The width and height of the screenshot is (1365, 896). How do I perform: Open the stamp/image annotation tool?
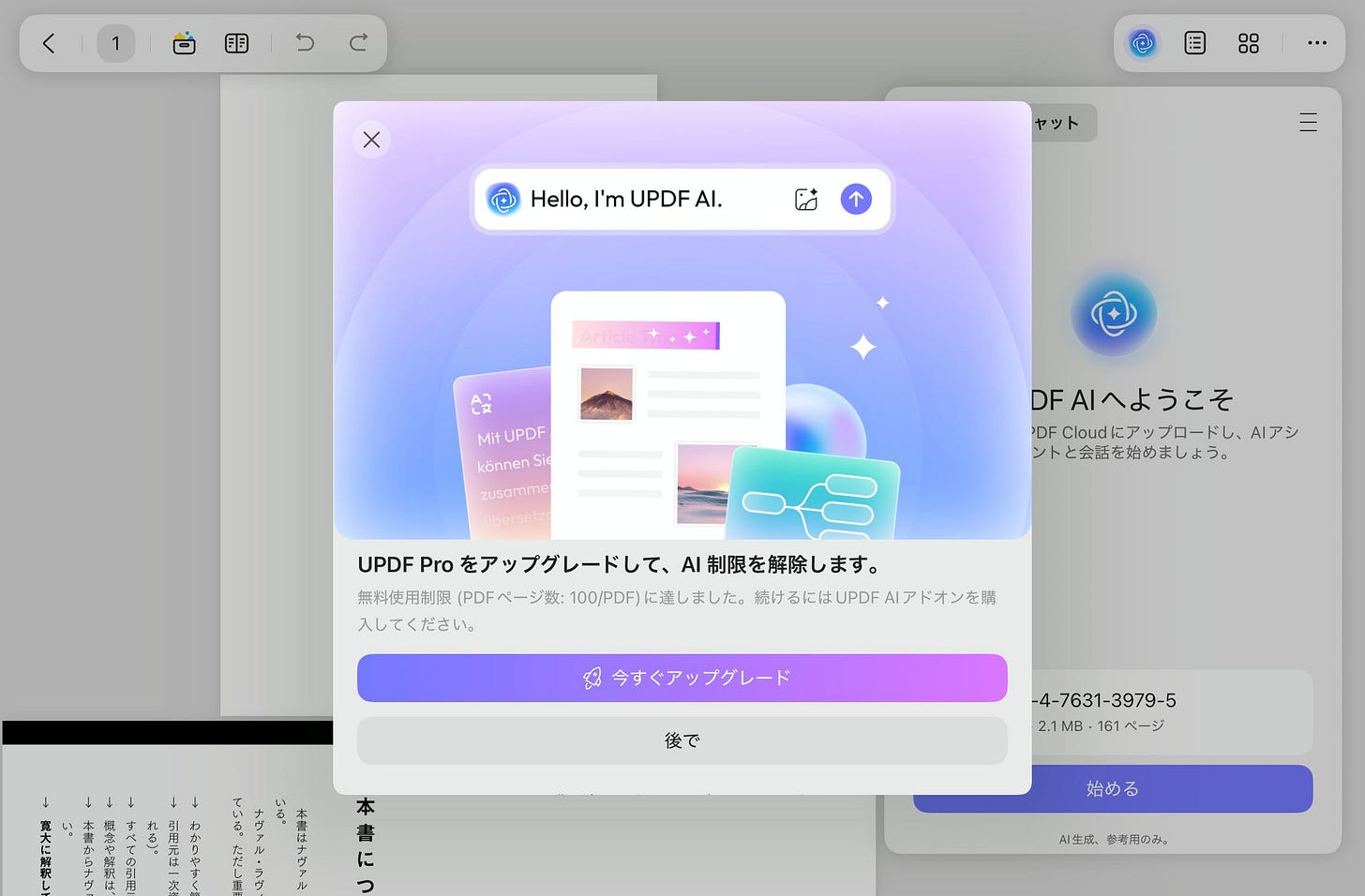184,43
